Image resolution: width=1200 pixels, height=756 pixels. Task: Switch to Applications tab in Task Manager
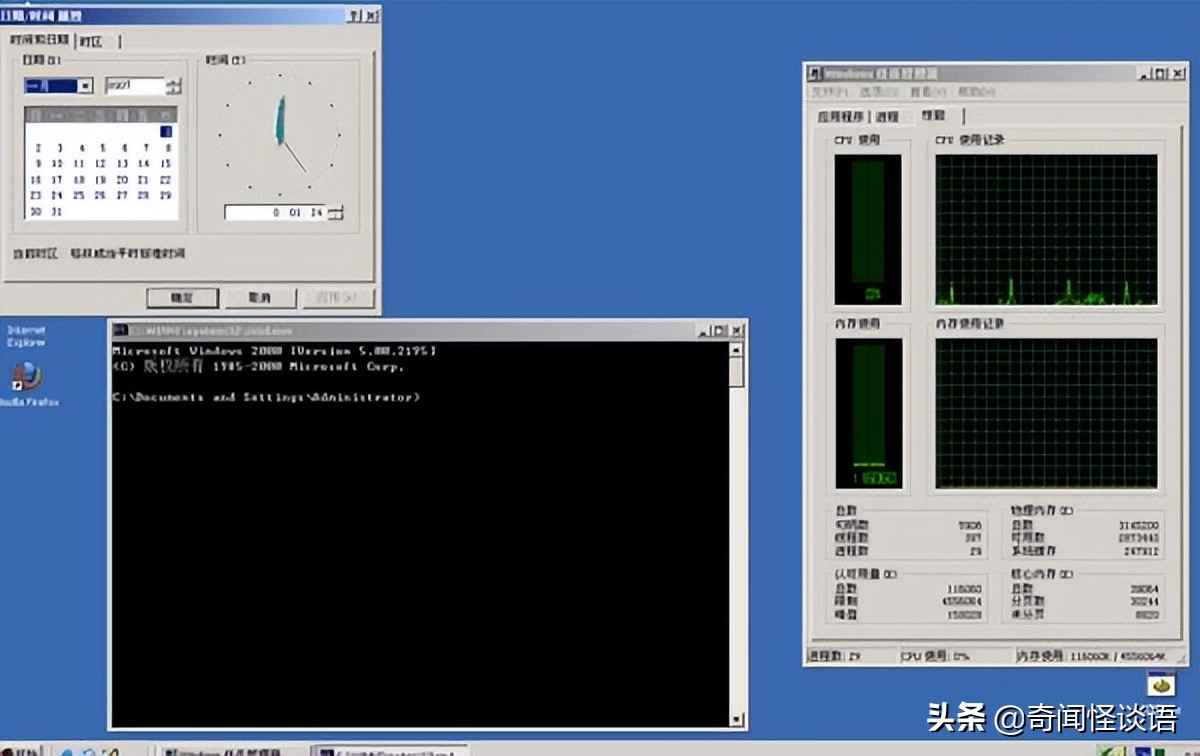click(x=842, y=117)
